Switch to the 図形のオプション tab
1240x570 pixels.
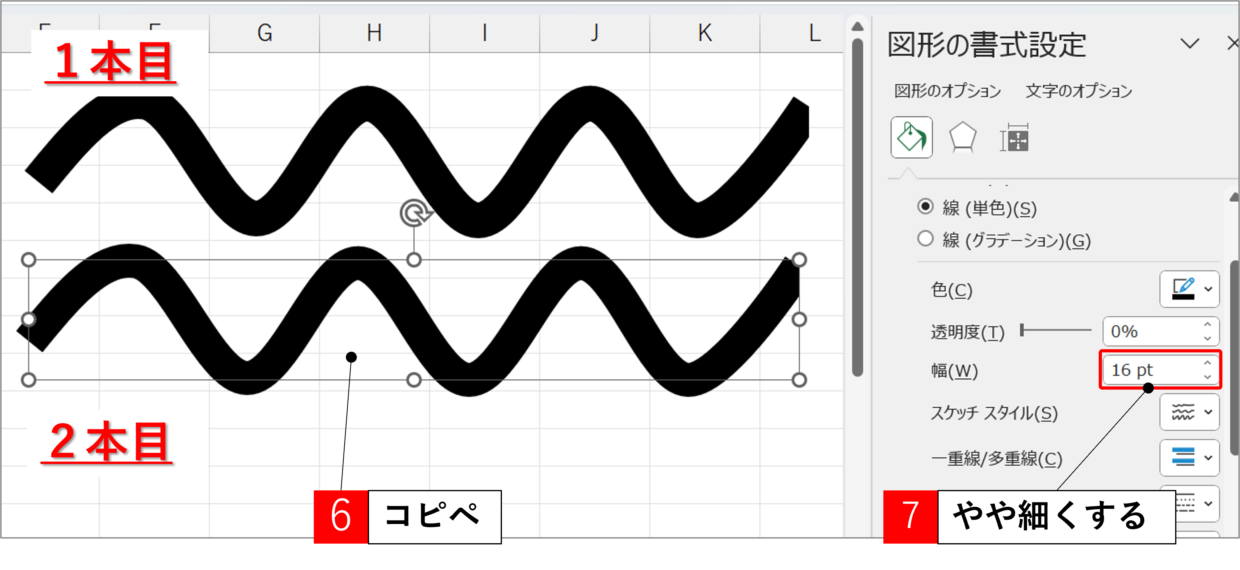pos(947,91)
